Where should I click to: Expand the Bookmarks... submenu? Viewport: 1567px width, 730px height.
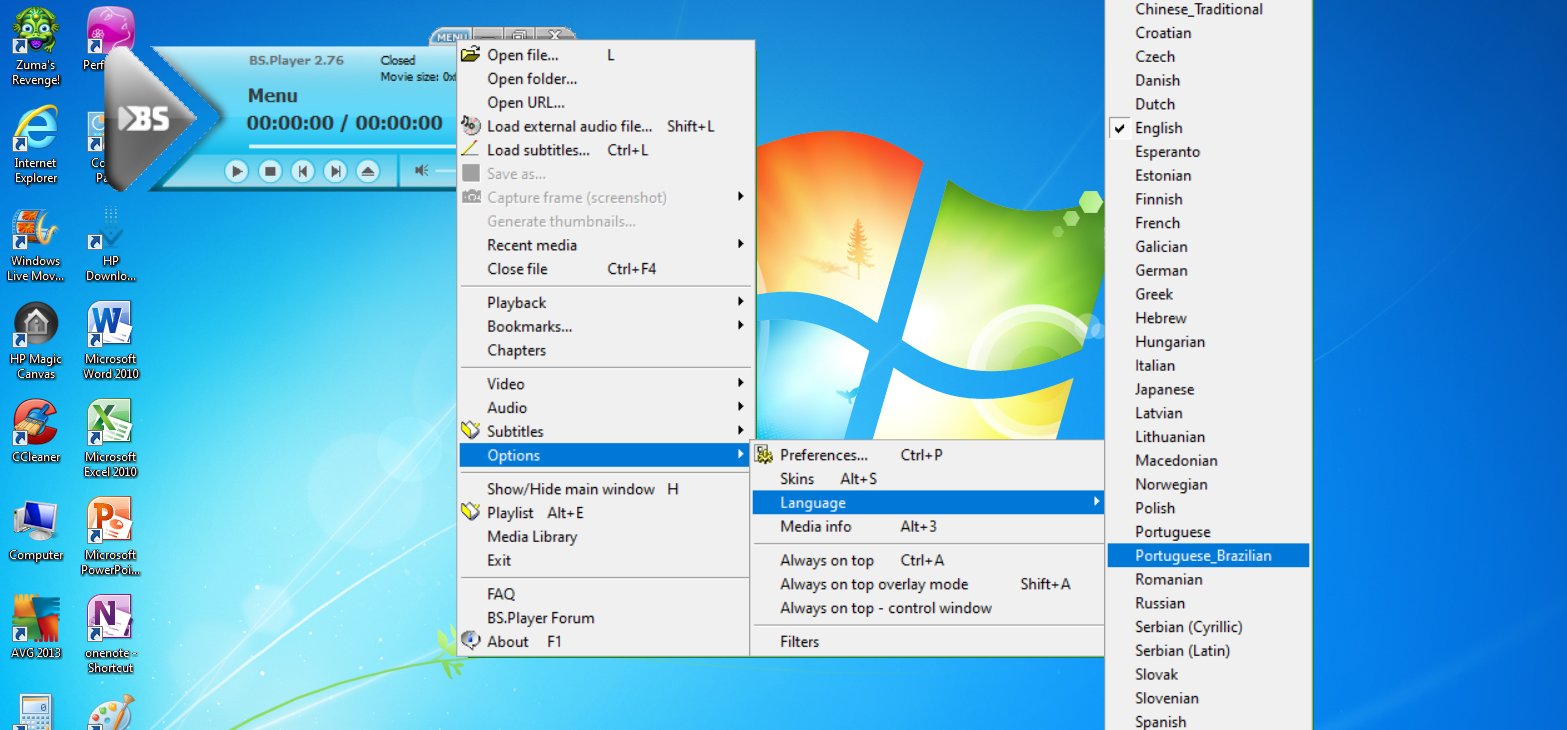[x=604, y=327]
